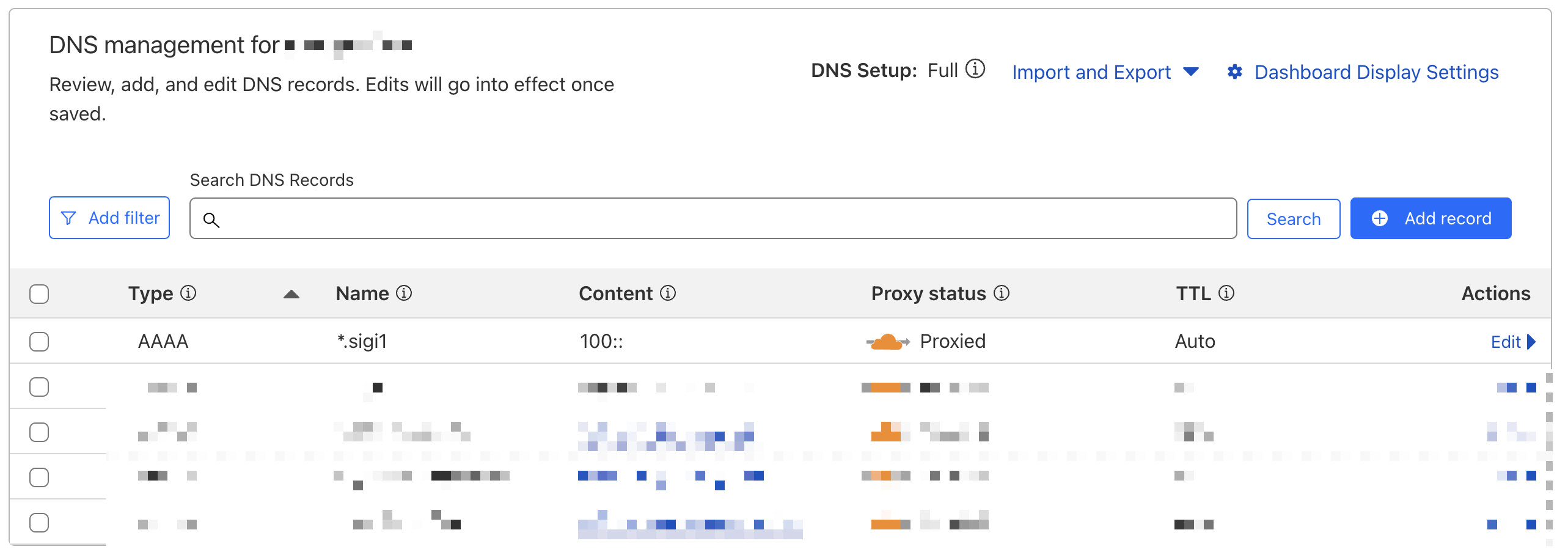Expand Edit for the *.sigi1 record
Image resolution: width=1568 pixels, height=549 pixels.
pos(1512,342)
